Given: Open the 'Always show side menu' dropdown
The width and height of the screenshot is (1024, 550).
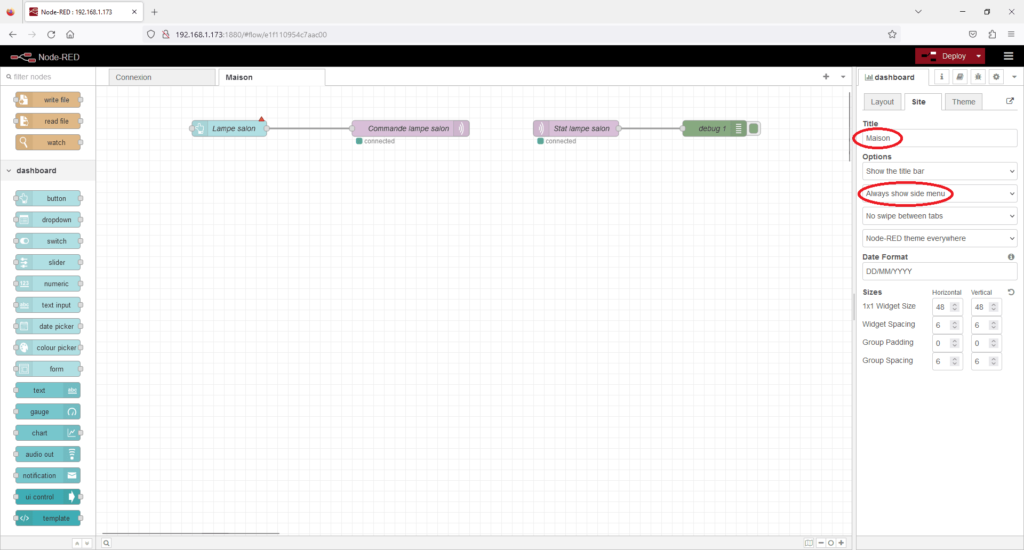Looking at the screenshot, I should tap(939, 193).
